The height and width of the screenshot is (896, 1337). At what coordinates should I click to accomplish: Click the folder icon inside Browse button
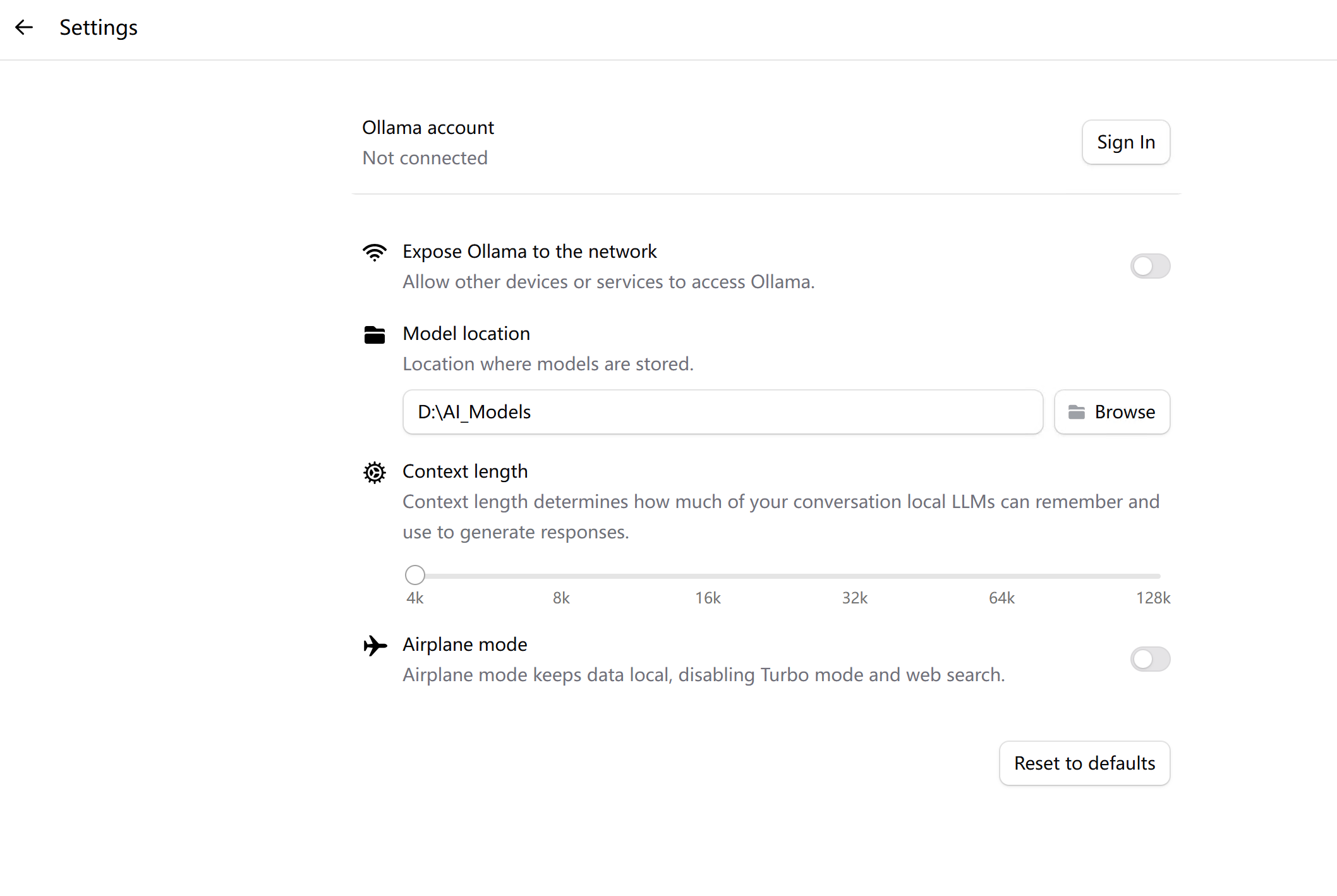(x=1077, y=412)
